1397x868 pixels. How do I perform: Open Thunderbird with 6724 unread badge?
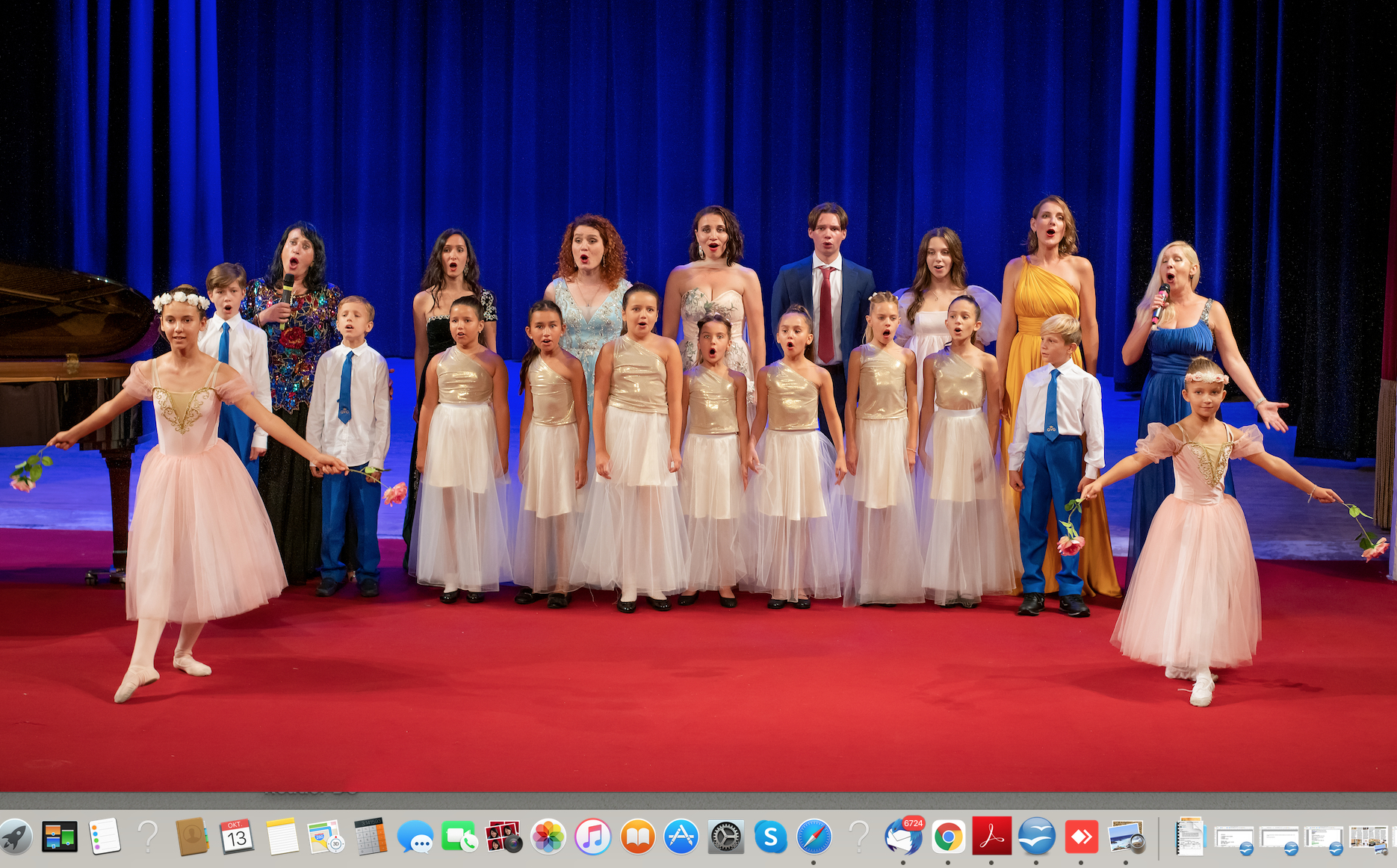click(903, 837)
